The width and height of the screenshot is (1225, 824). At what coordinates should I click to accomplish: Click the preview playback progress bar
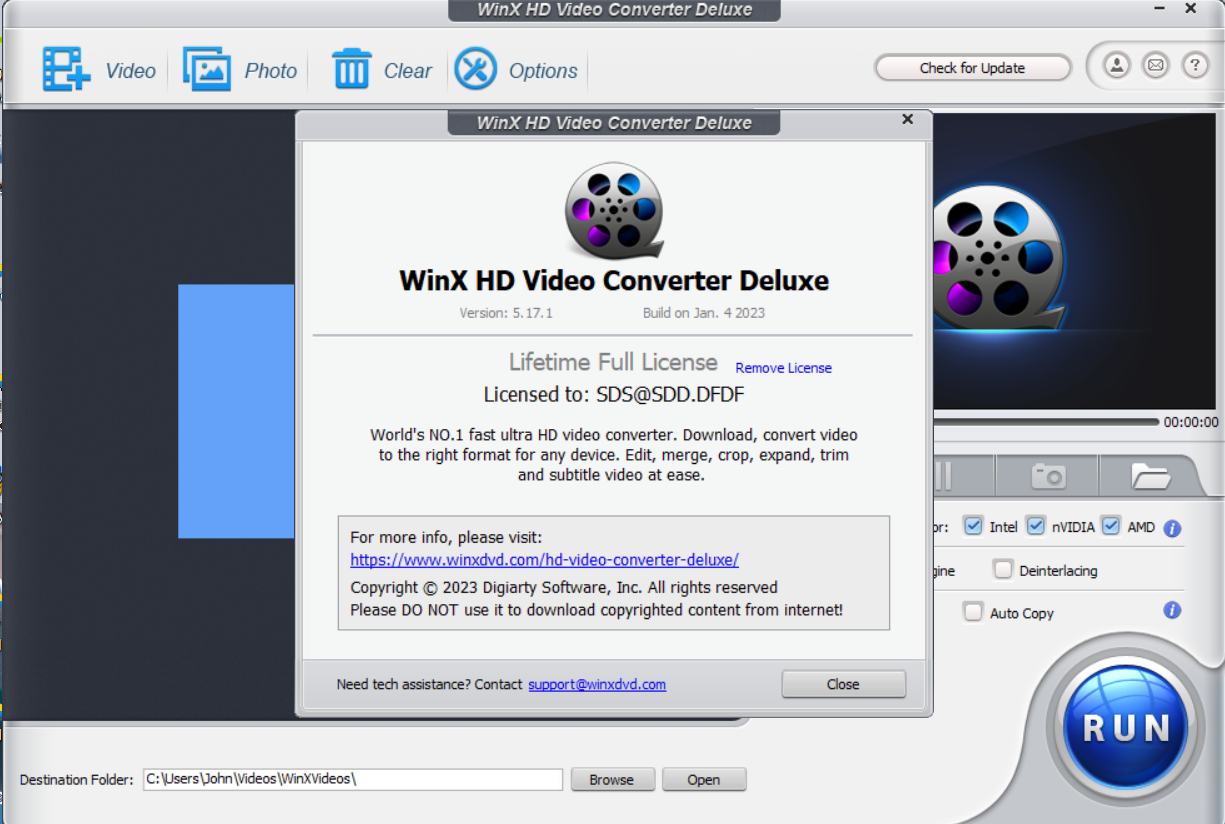coord(1045,422)
